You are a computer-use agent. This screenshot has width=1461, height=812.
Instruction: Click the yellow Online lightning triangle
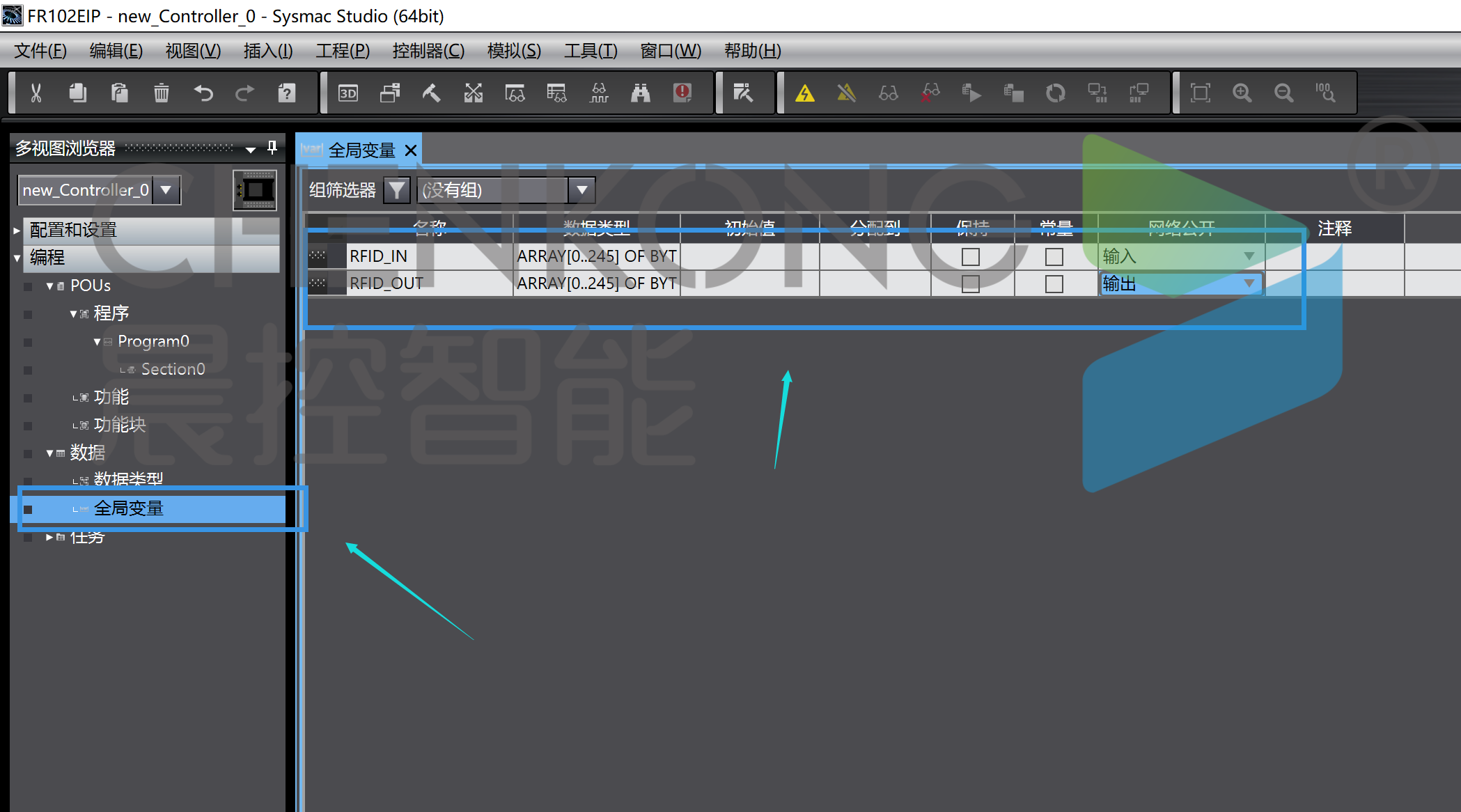click(805, 93)
